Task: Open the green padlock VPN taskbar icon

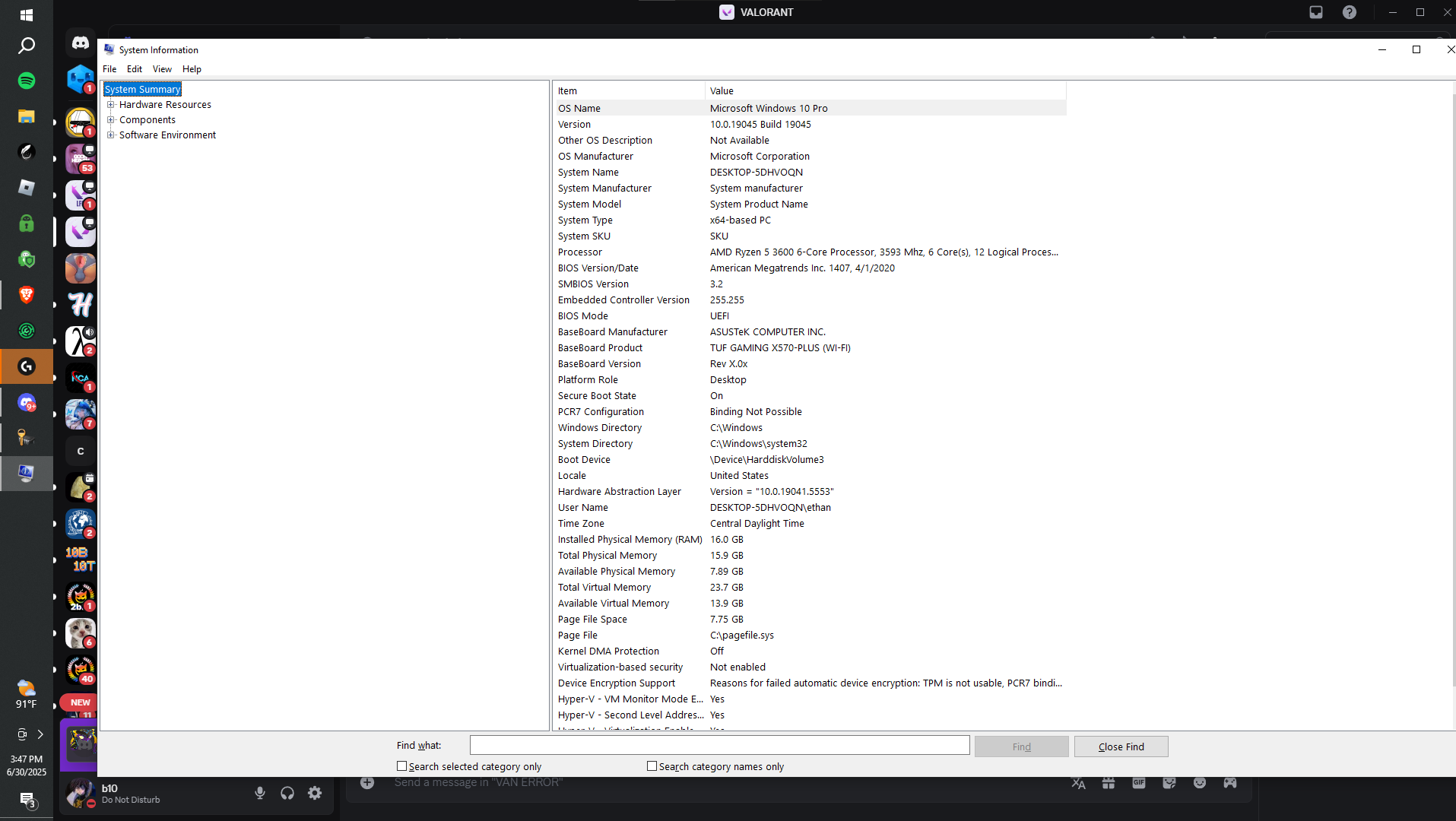Action: 27,223
